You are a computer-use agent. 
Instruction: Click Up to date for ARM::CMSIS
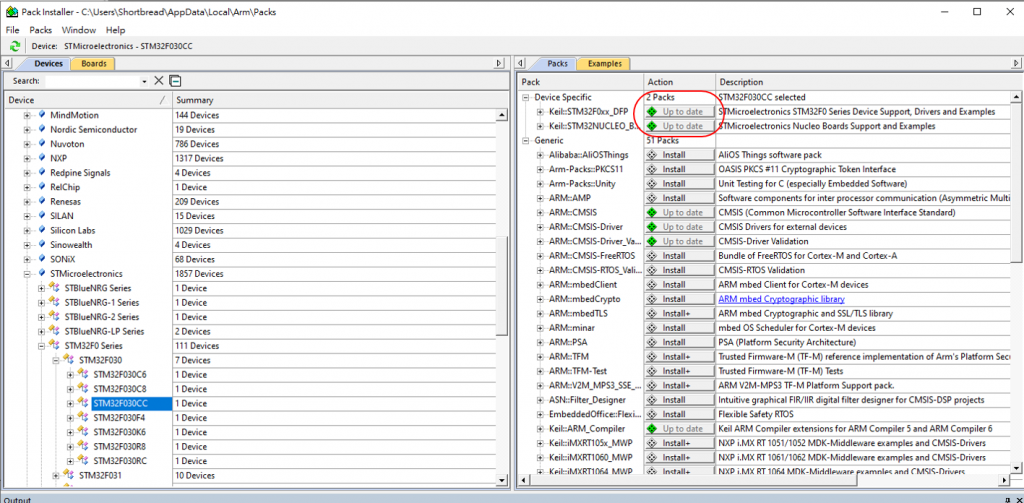[679, 212]
